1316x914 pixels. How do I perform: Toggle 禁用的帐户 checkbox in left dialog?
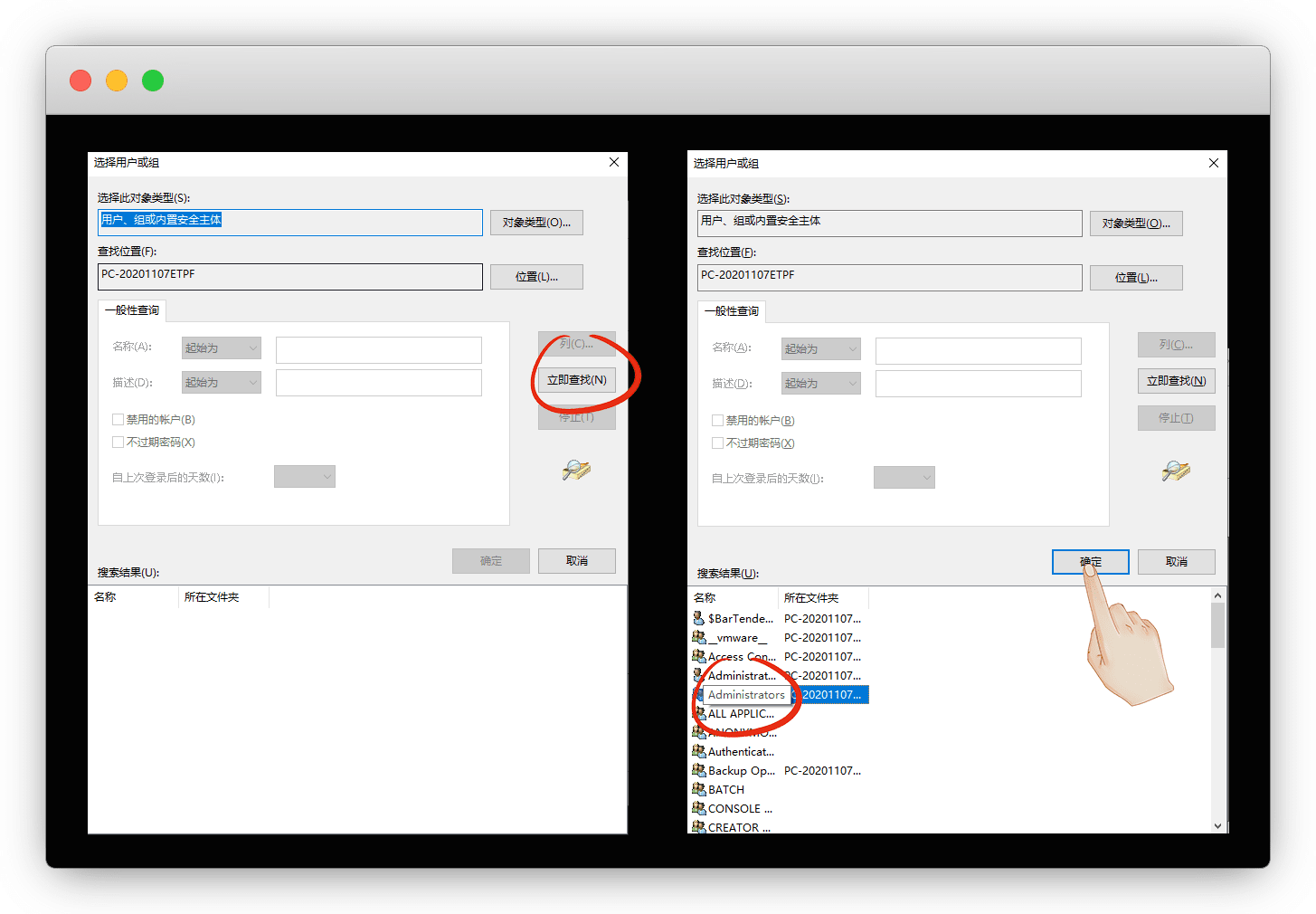tap(118, 419)
